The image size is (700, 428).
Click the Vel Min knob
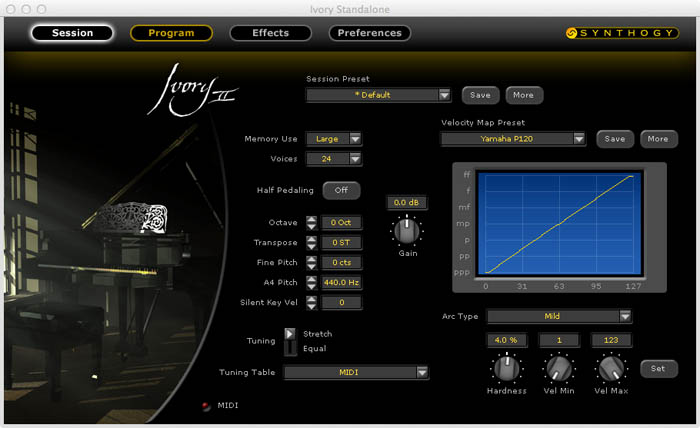pos(559,368)
